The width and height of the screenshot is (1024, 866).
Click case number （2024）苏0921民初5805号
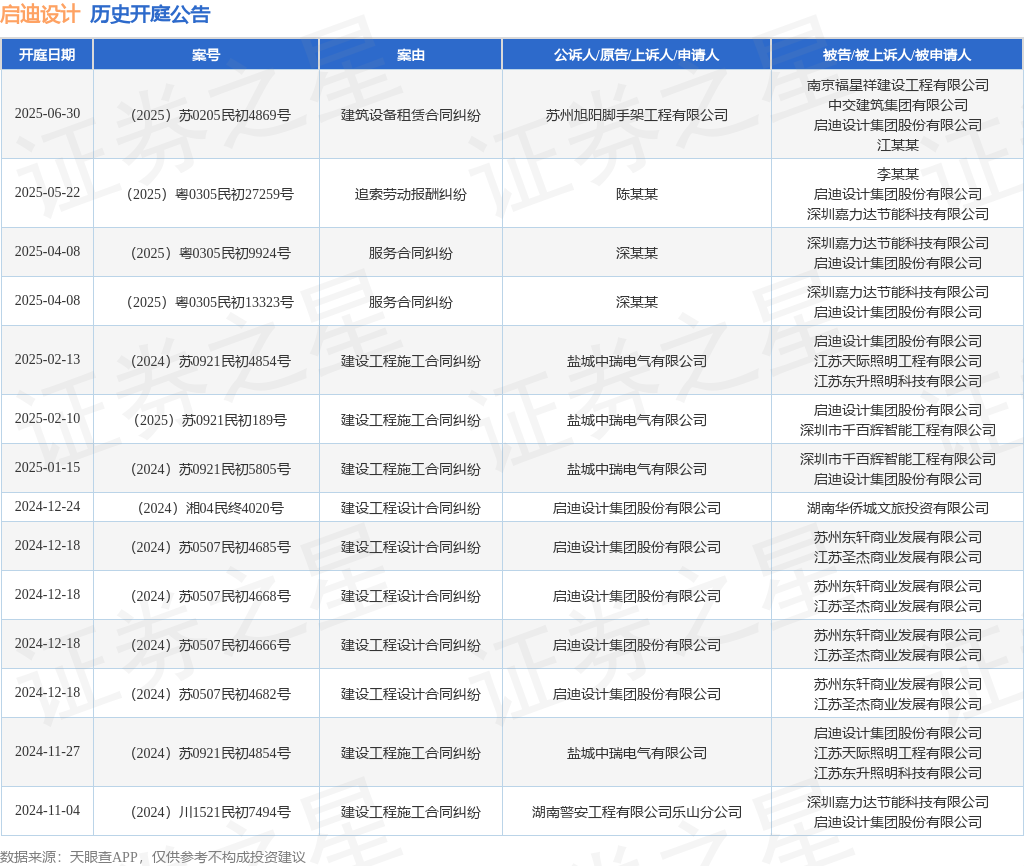tap(210, 469)
